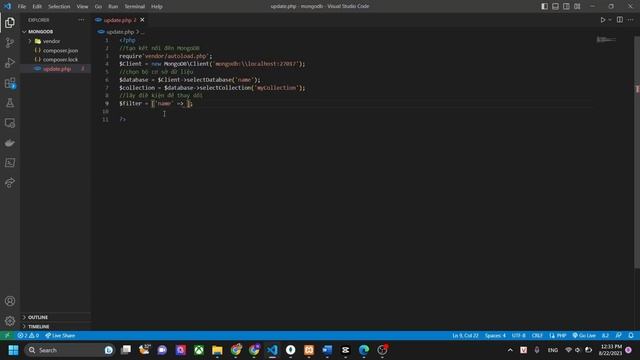Viewport: 640px width, 360px height.
Task: Click the Ln 9, Col 22 position indicator
Action: tap(465, 336)
